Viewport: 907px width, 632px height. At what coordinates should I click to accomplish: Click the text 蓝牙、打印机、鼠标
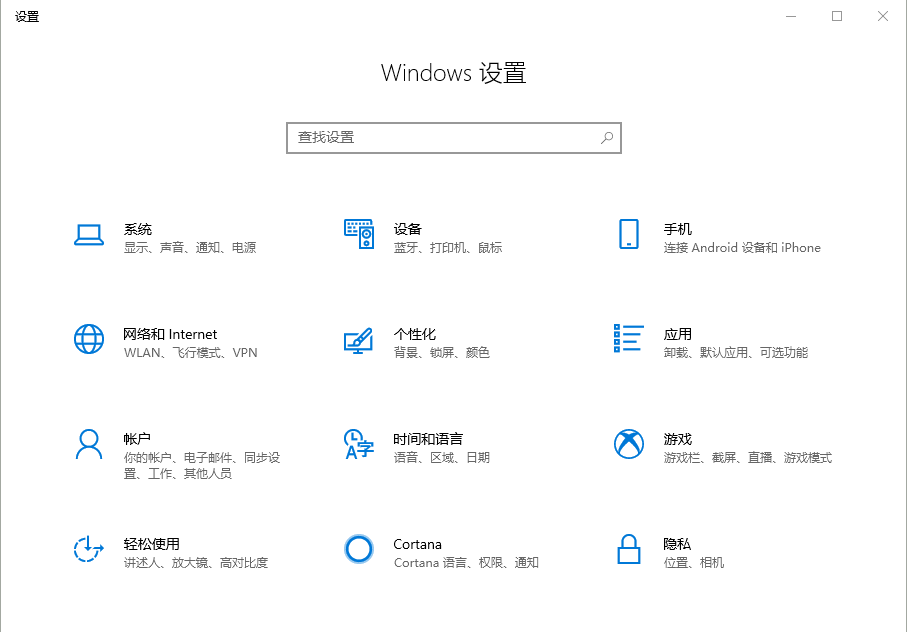point(448,248)
